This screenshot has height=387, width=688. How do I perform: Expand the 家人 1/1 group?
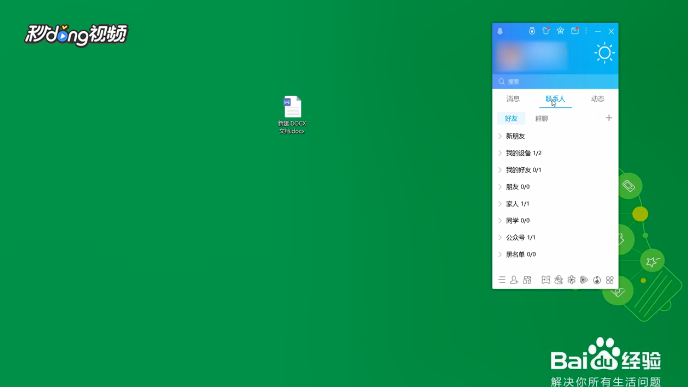555,204
